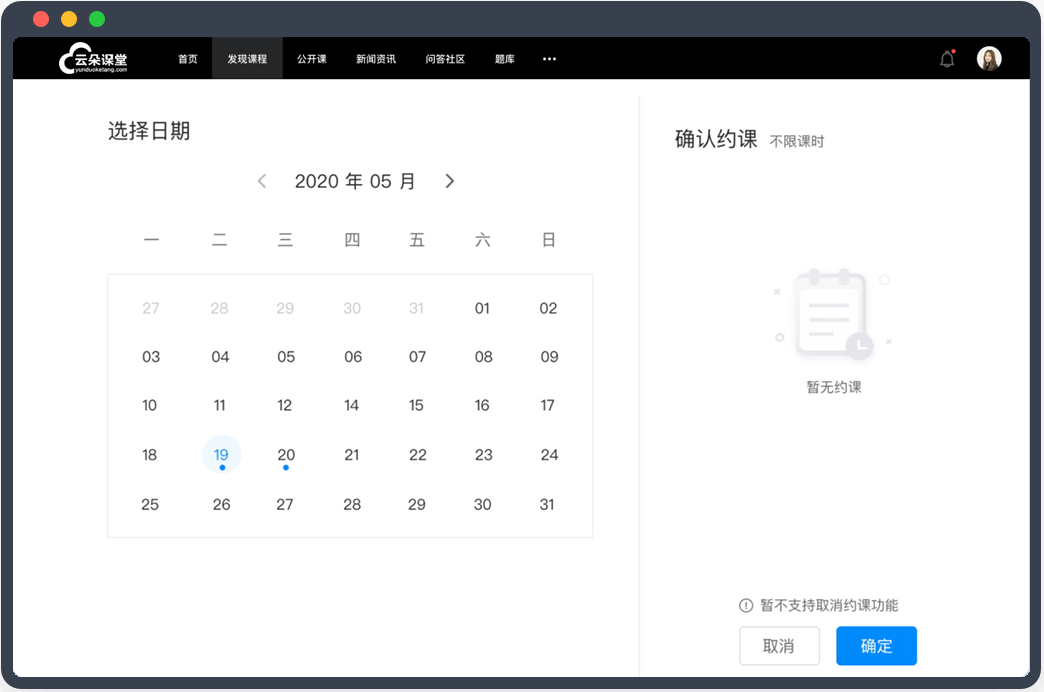Click the 2020 年 05 月 month title

pyautogui.click(x=355, y=181)
